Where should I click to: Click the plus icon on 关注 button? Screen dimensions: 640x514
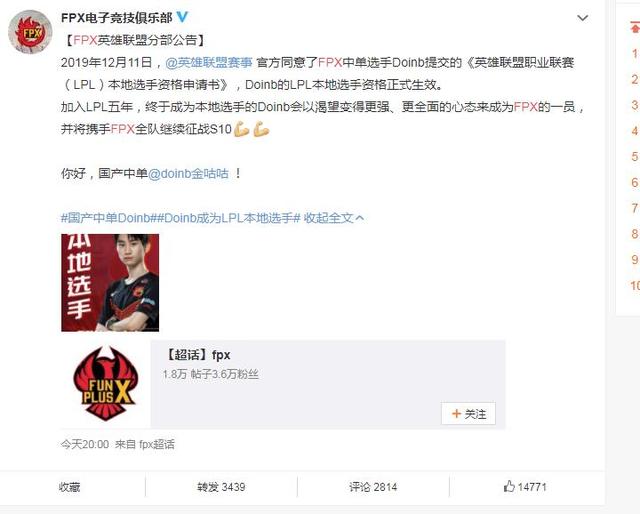[456, 414]
